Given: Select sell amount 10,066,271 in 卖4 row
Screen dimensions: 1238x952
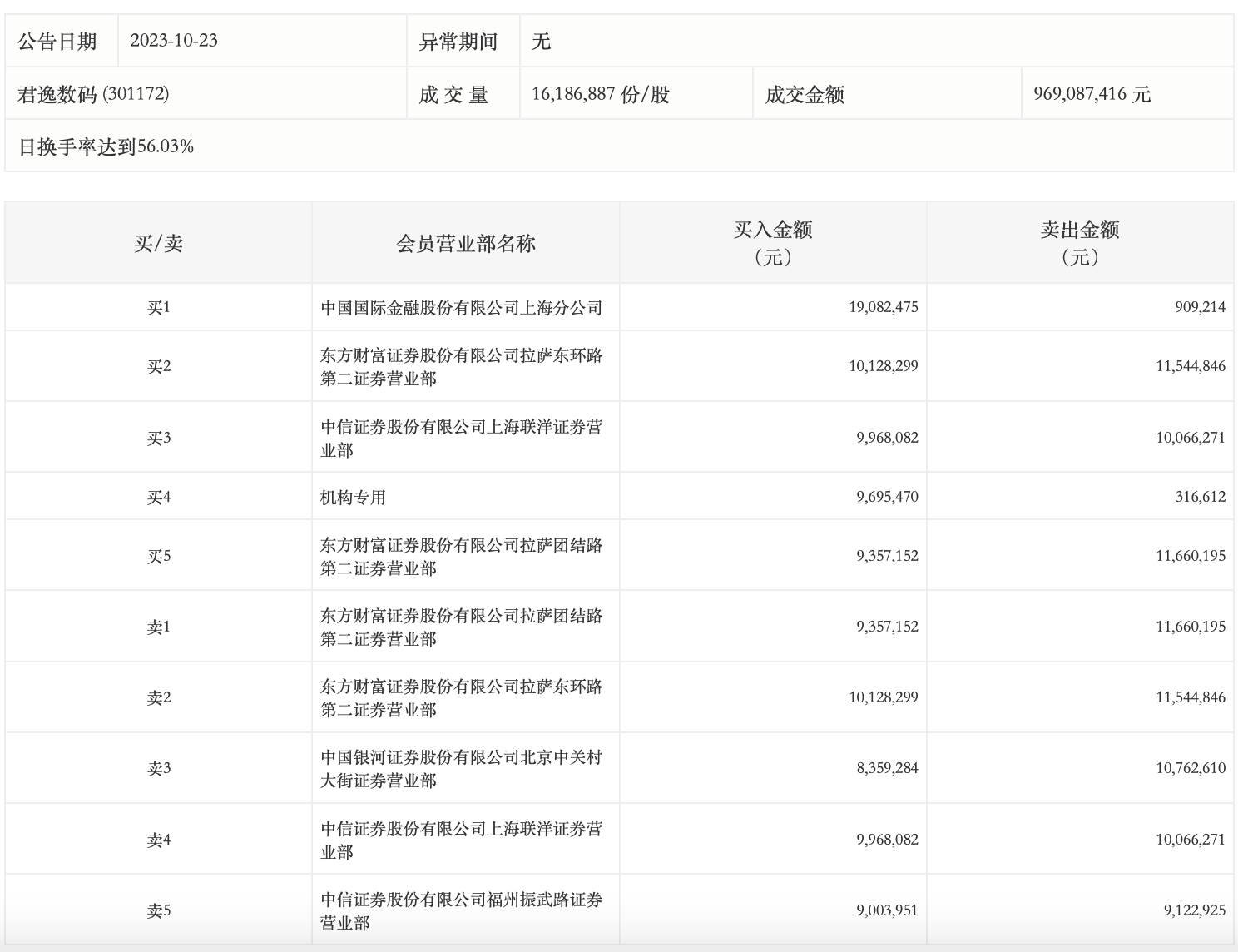Looking at the screenshot, I should pyautogui.click(x=1191, y=840).
